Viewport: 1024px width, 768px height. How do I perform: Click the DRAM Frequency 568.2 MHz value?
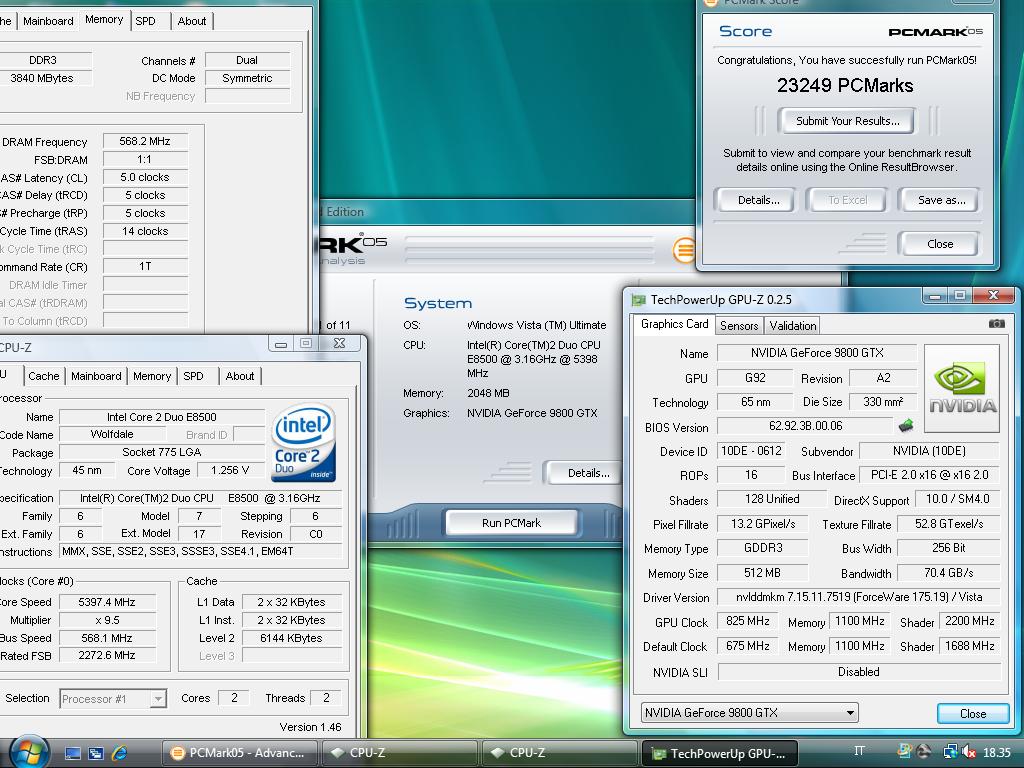tap(145, 141)
